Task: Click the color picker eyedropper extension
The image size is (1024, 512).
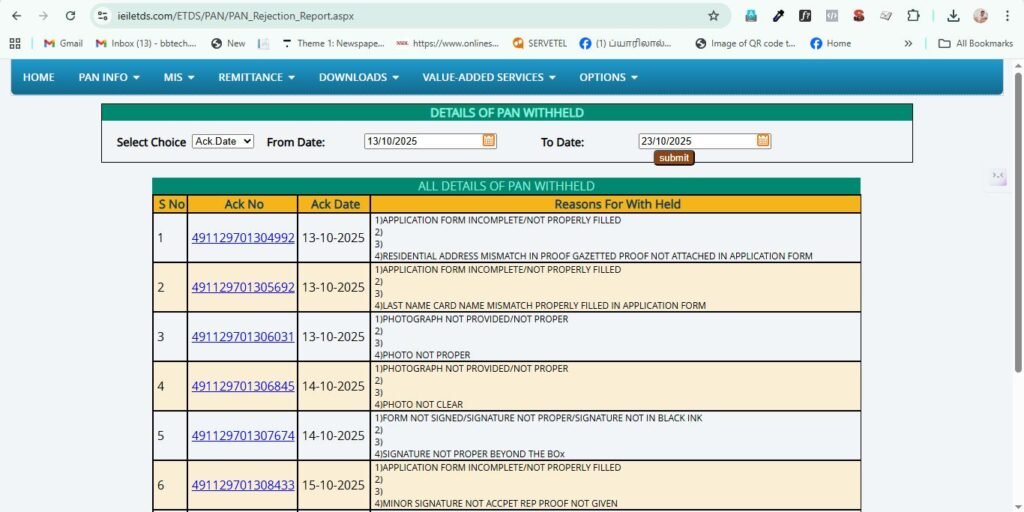Action: pyautogui.click(x=778, y=16)
